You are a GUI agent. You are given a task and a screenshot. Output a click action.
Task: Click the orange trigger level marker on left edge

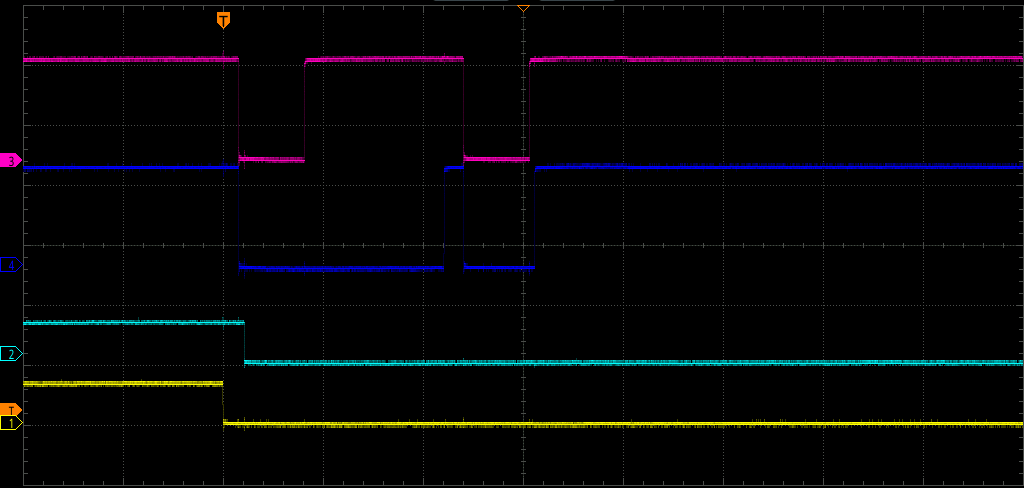[x=12, y=410]
